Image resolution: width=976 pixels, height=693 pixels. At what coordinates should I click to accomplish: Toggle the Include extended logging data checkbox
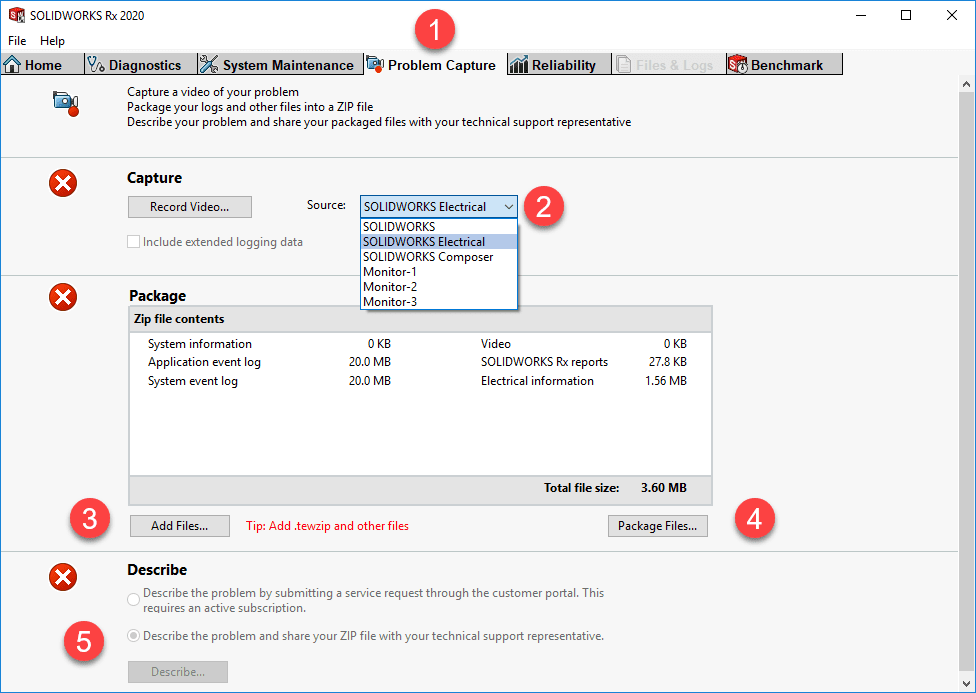pyautogui.click(x=133, y=242)
